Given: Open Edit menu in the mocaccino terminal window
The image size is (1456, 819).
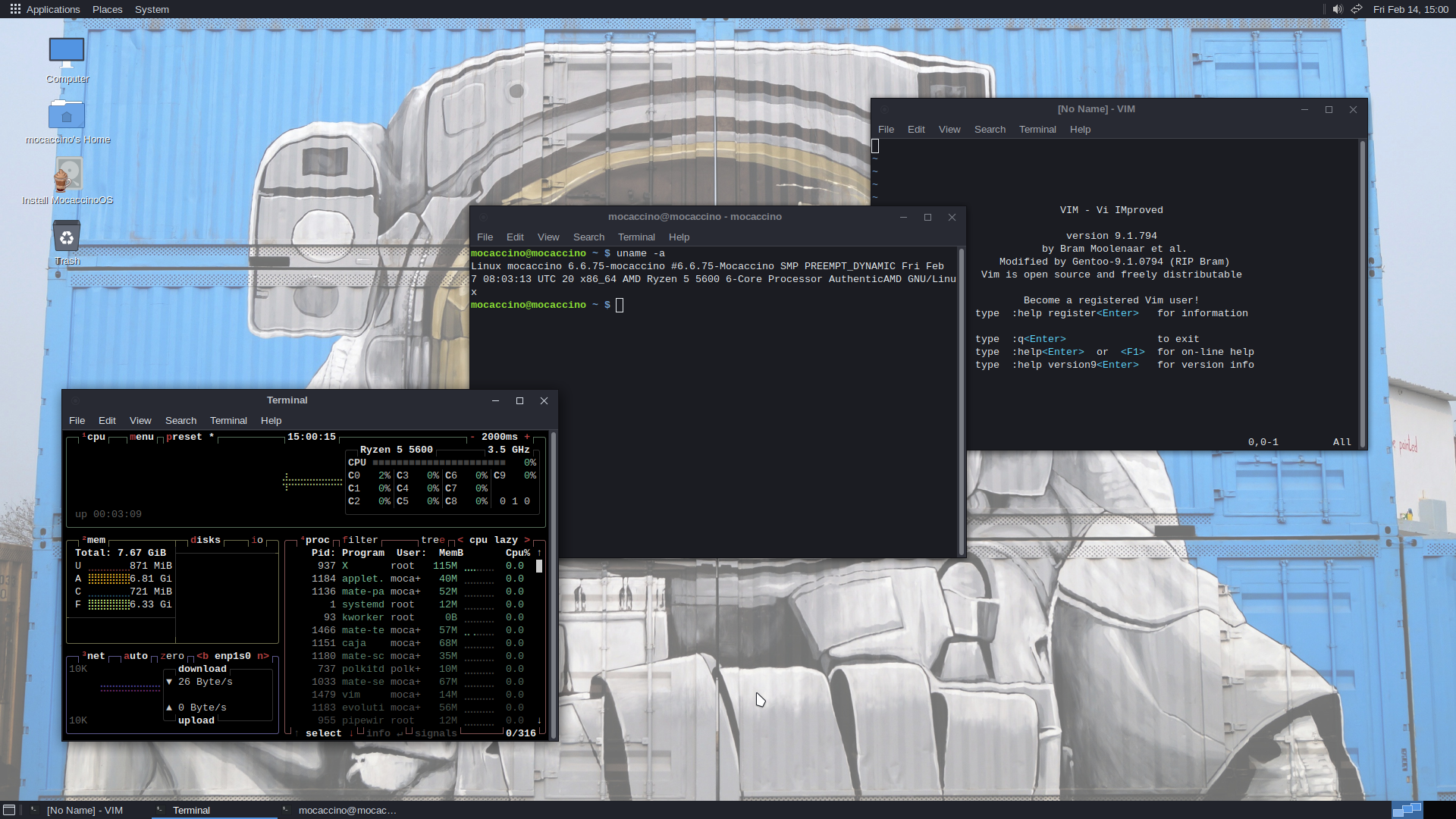Looking at the screenshot, I should (515, 237).
